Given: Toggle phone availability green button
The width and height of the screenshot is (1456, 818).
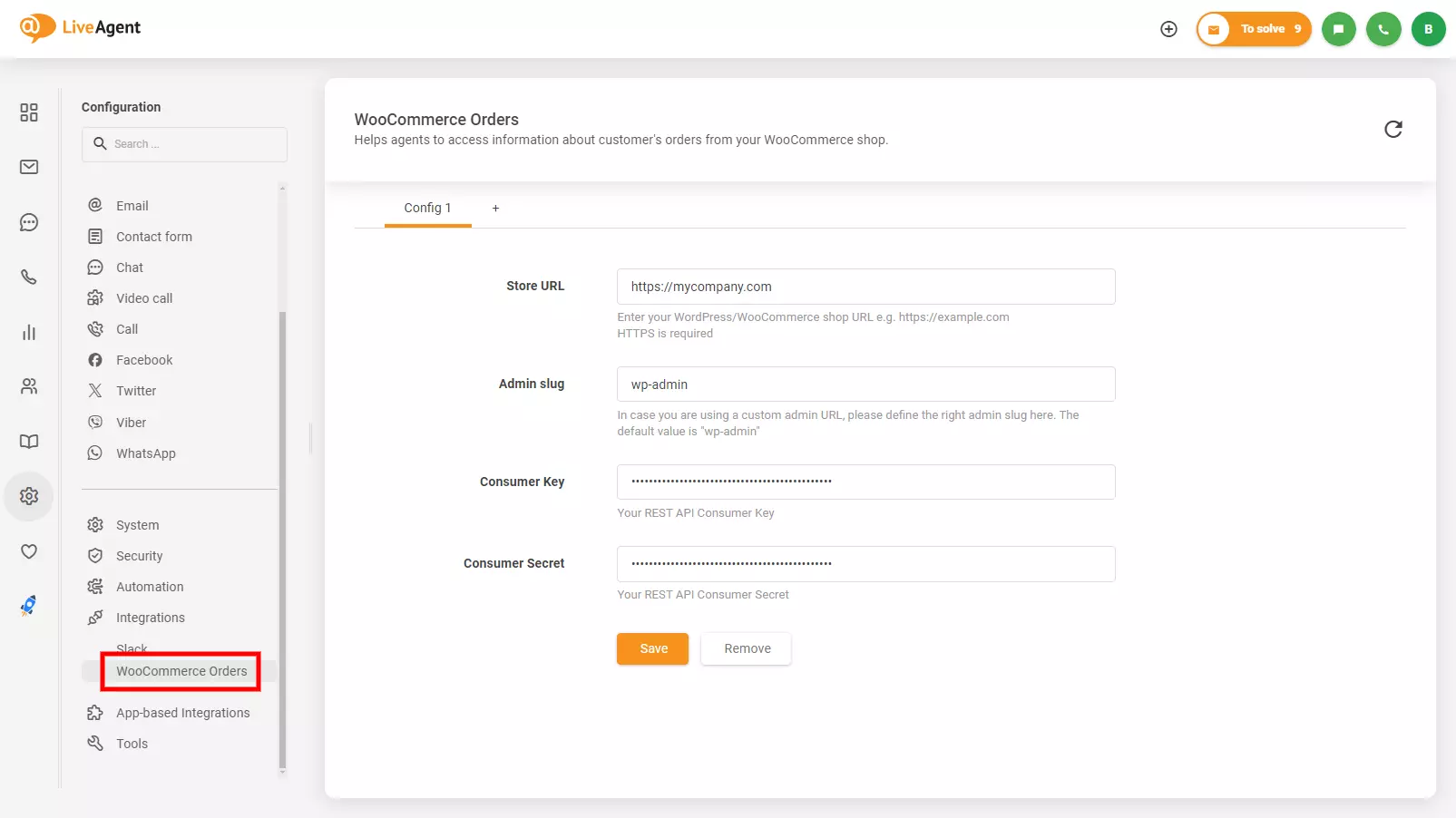Looking at the screenshot, I should click(x=1383, y=28).
